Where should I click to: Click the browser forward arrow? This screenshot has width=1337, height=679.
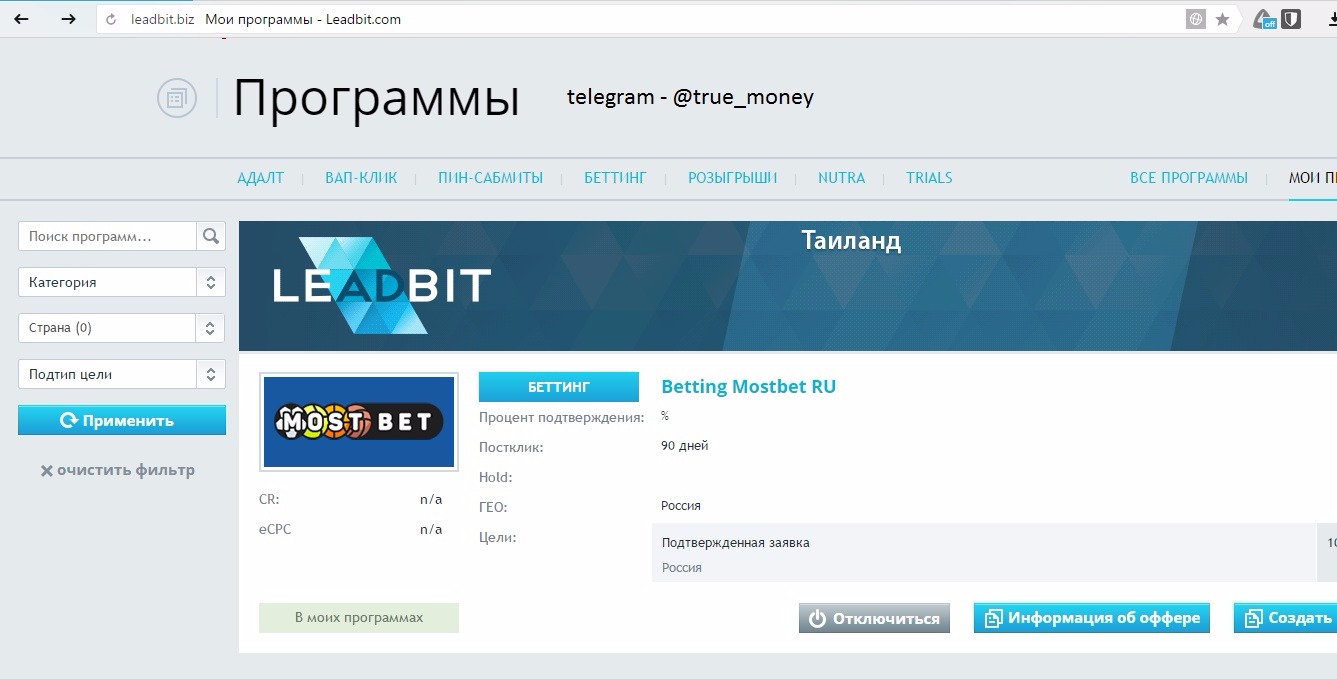(68, 19)
